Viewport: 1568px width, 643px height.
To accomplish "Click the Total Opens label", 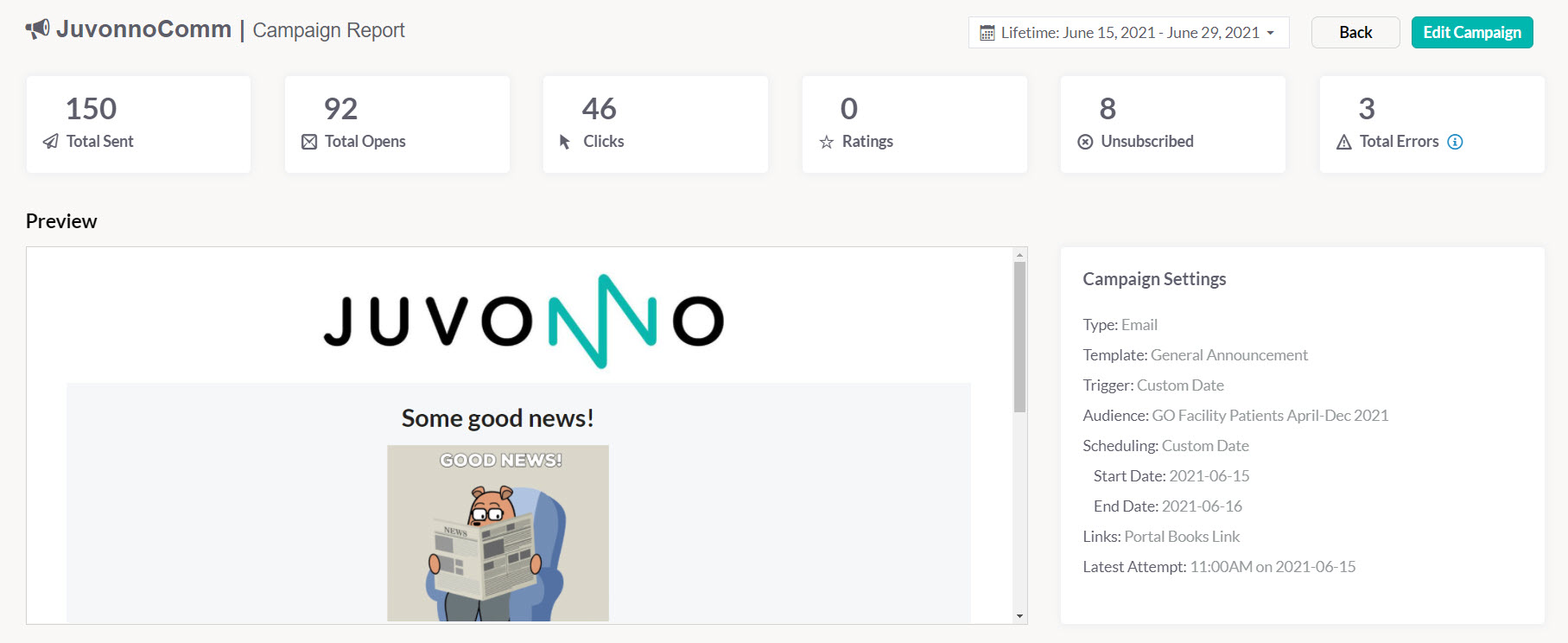I will click(365, 142).
